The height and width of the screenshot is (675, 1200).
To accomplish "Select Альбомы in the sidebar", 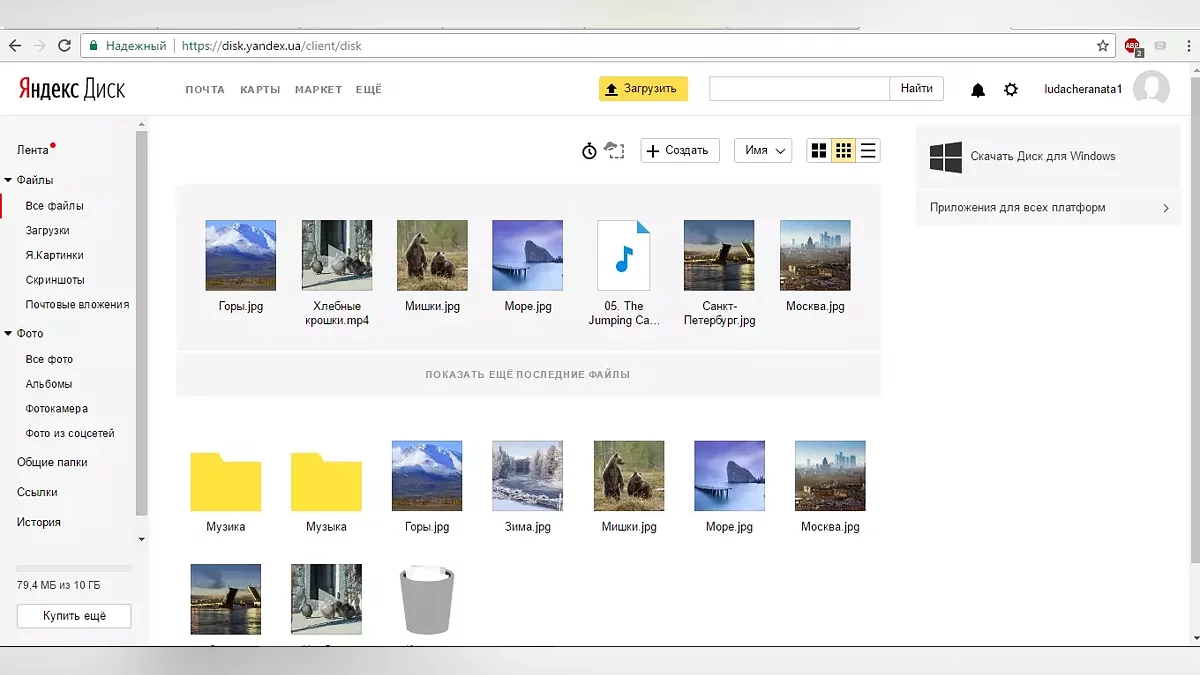I will (x=49, y=384).
